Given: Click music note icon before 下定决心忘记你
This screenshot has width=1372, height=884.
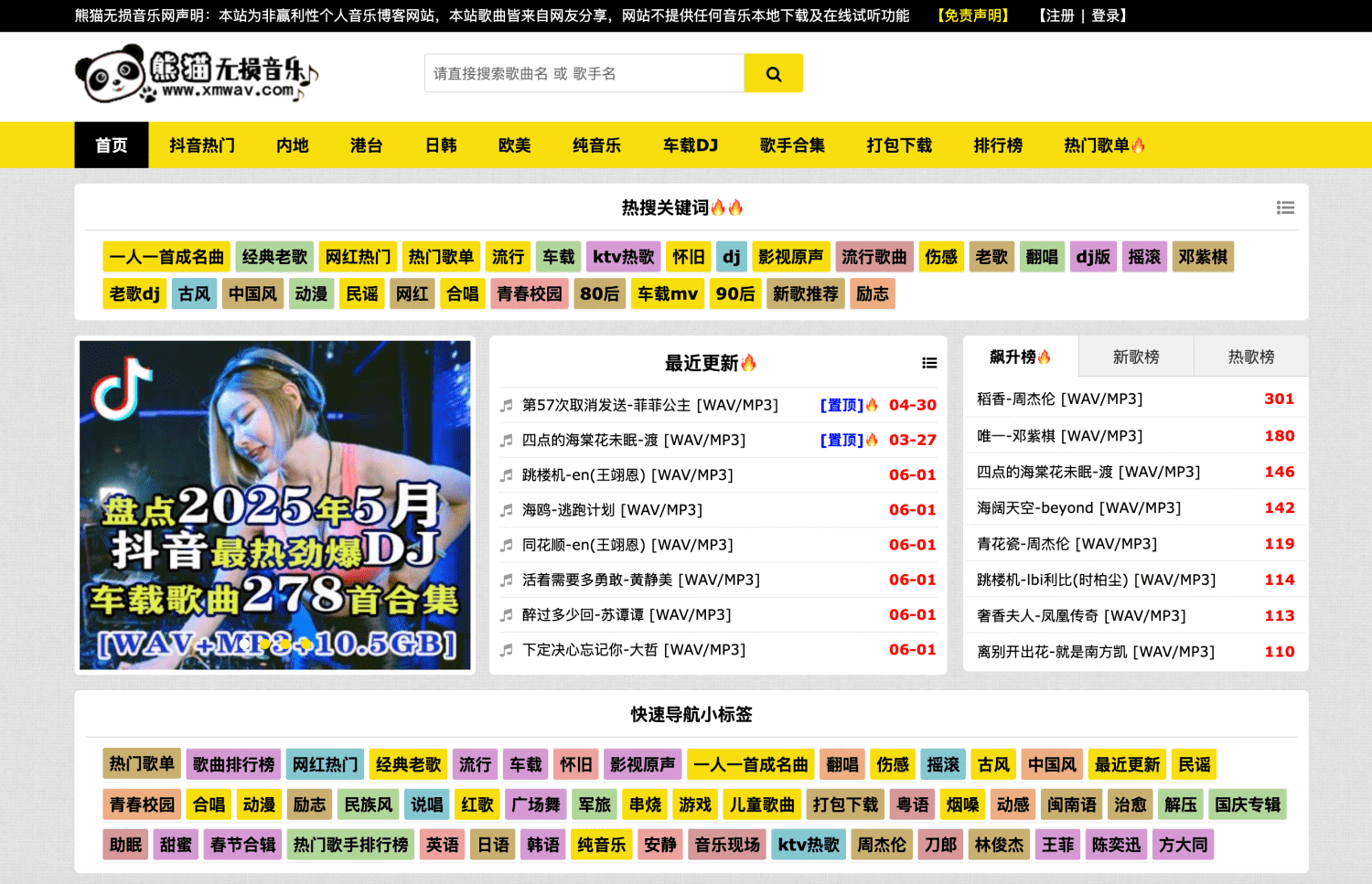Looking at the screenshot, I should [x=506, y=650].
